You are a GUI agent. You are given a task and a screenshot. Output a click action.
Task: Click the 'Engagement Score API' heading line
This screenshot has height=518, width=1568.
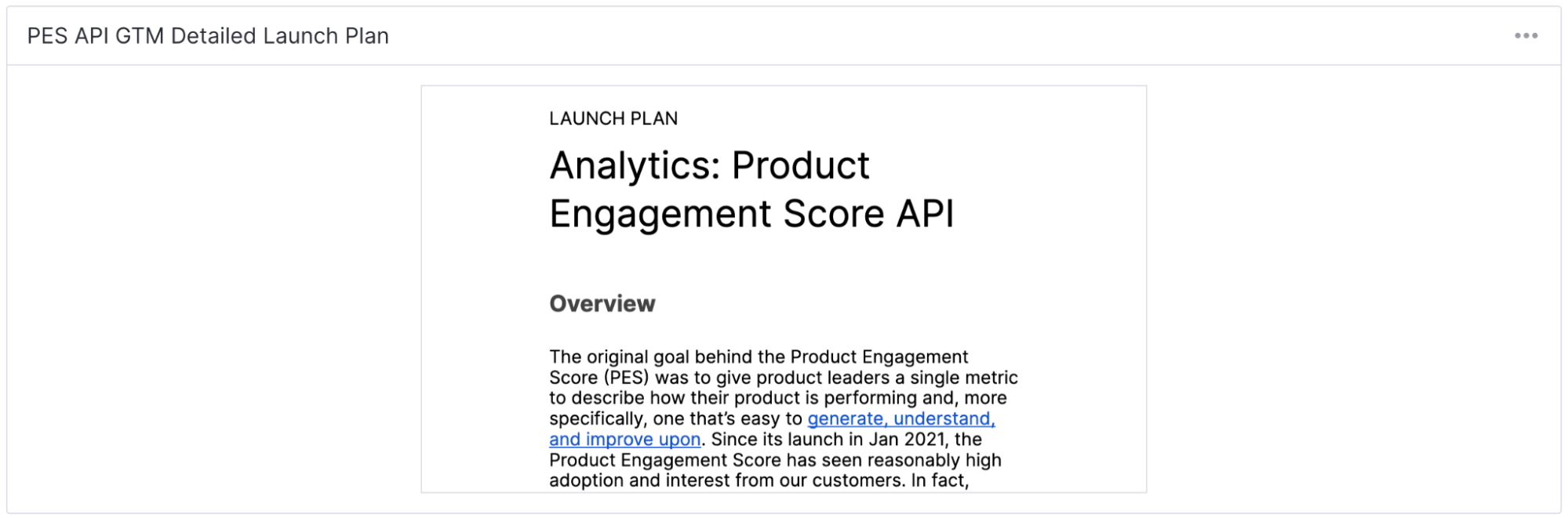point(751,214)
